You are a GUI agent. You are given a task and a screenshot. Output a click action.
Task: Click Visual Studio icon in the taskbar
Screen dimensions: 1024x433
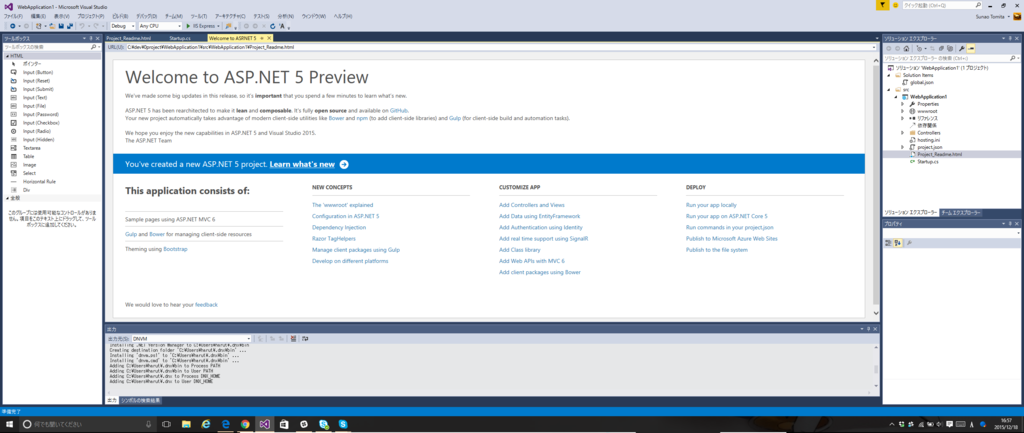pyautogui.click(x=264, y=424)
